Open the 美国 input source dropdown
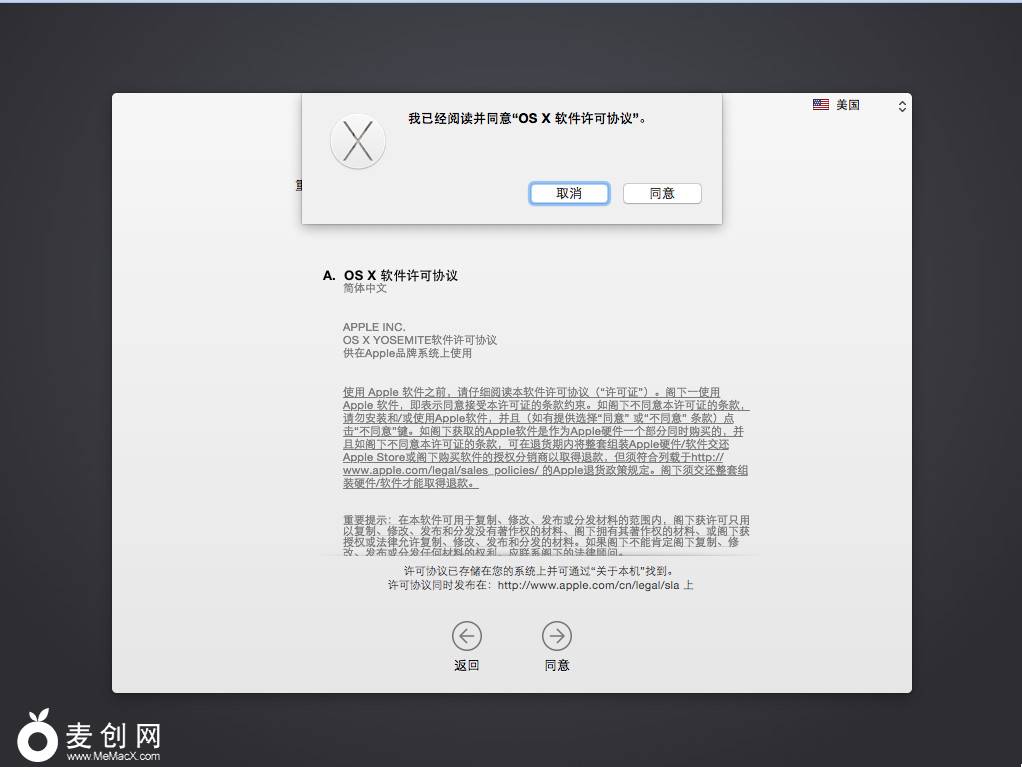Viewport: 1022px width, 767px height. point(859,105)
